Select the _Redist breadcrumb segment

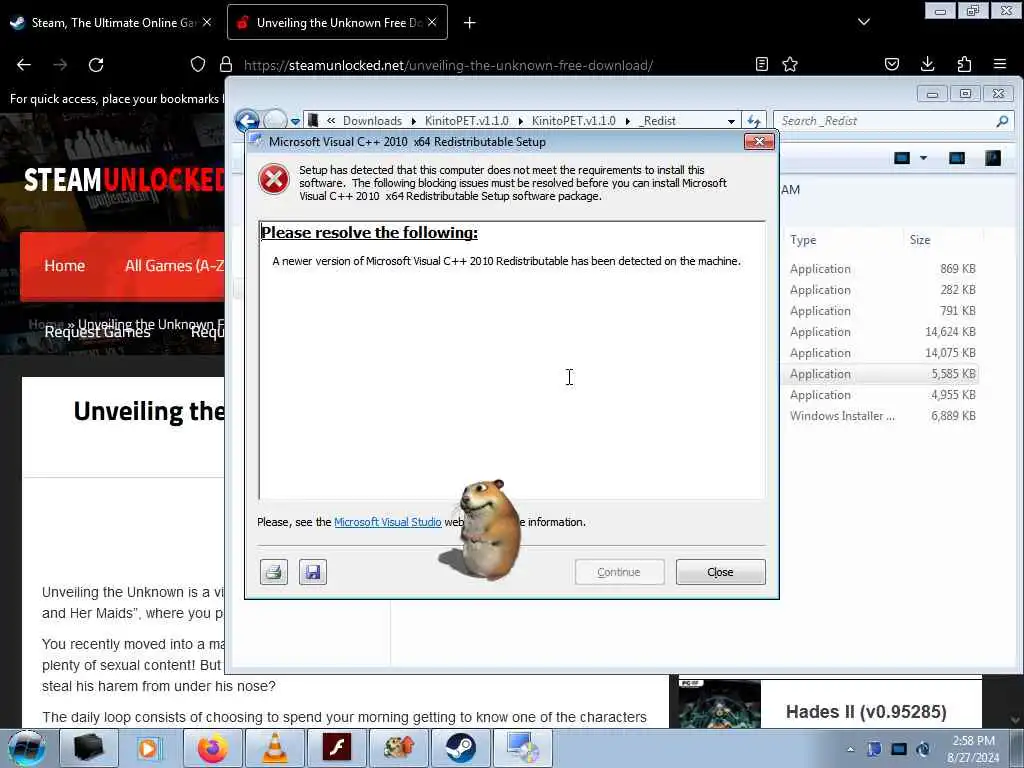click(658, 121)
